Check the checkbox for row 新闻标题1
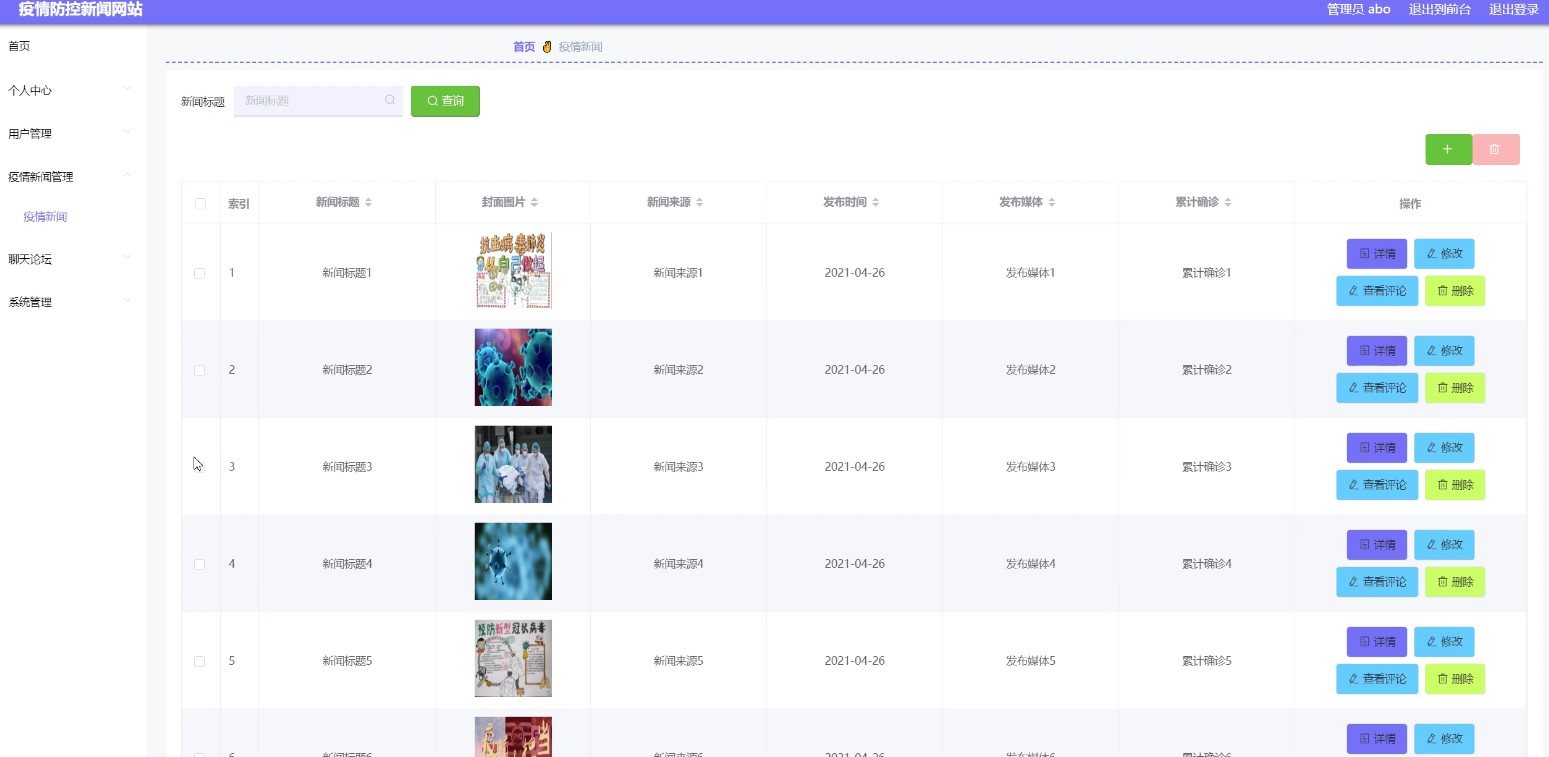1549x757 pixels. [x=200, y=273]
